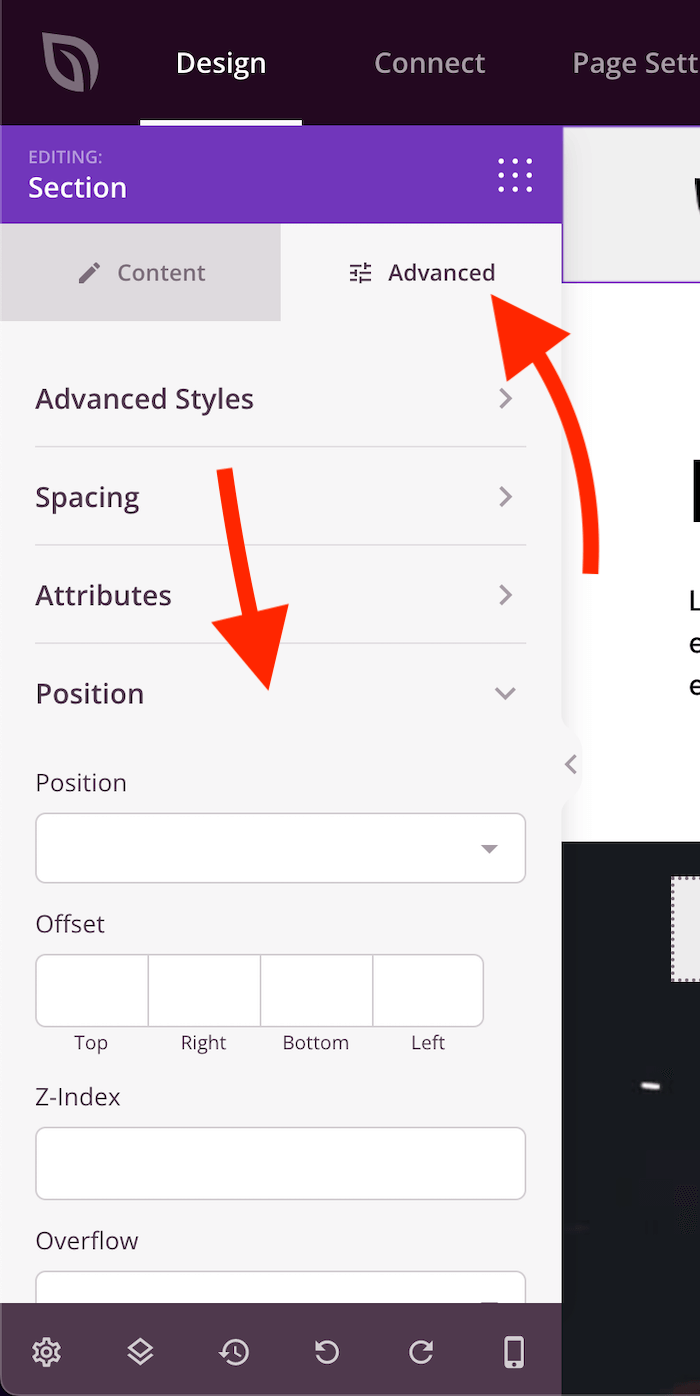Expand the Attributes section

(x=280, y=595)
